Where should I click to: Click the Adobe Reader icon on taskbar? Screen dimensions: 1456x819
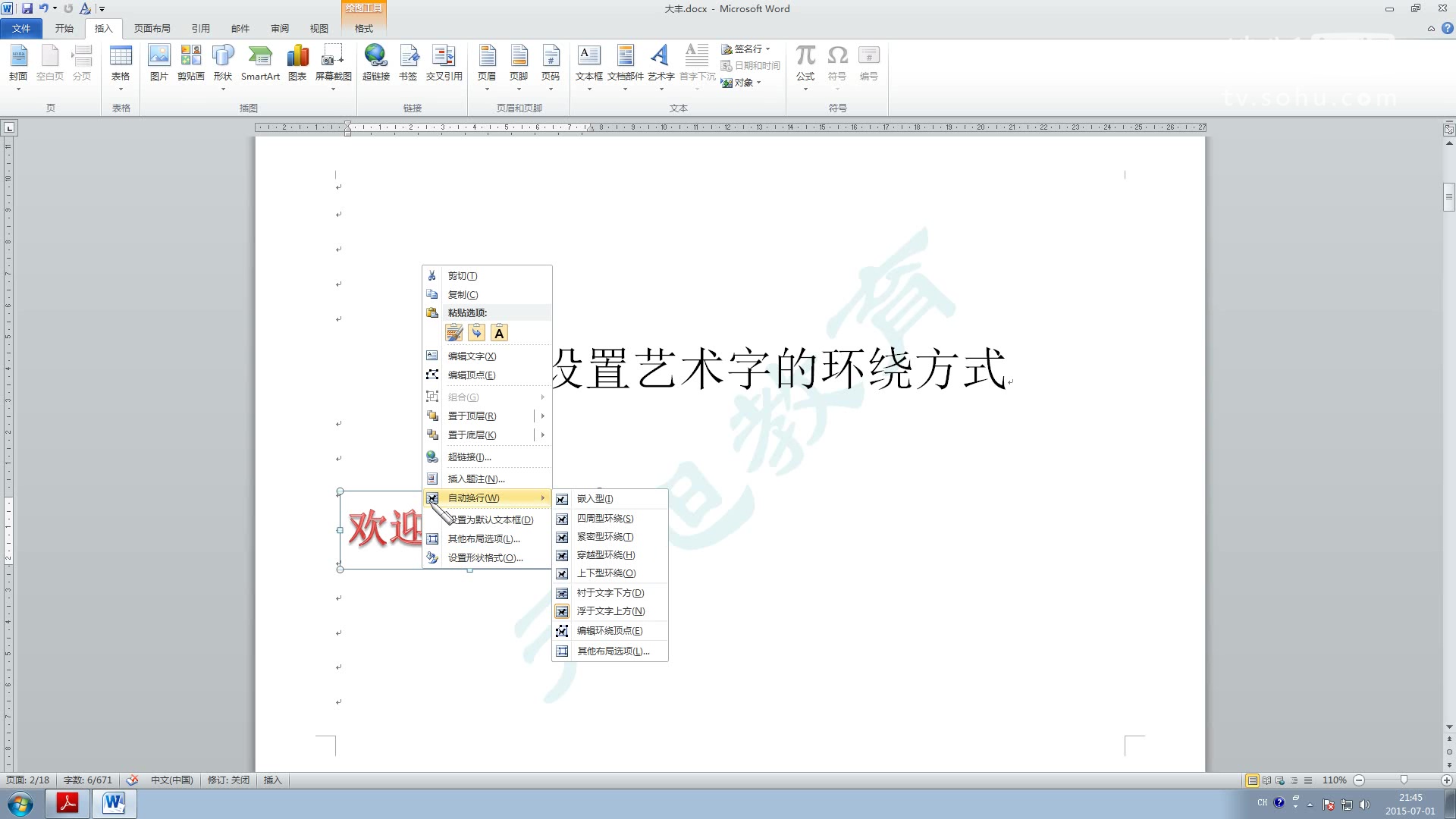67,803
